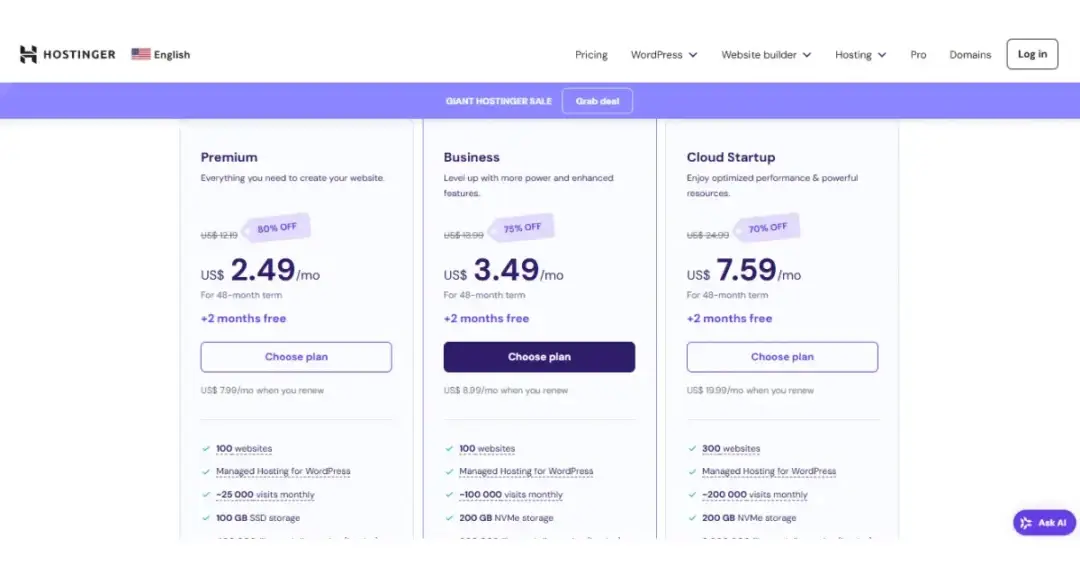Click the checkmark beside Business 200 GB NVMe storage
1080x565 pixels.
[449, 518]
